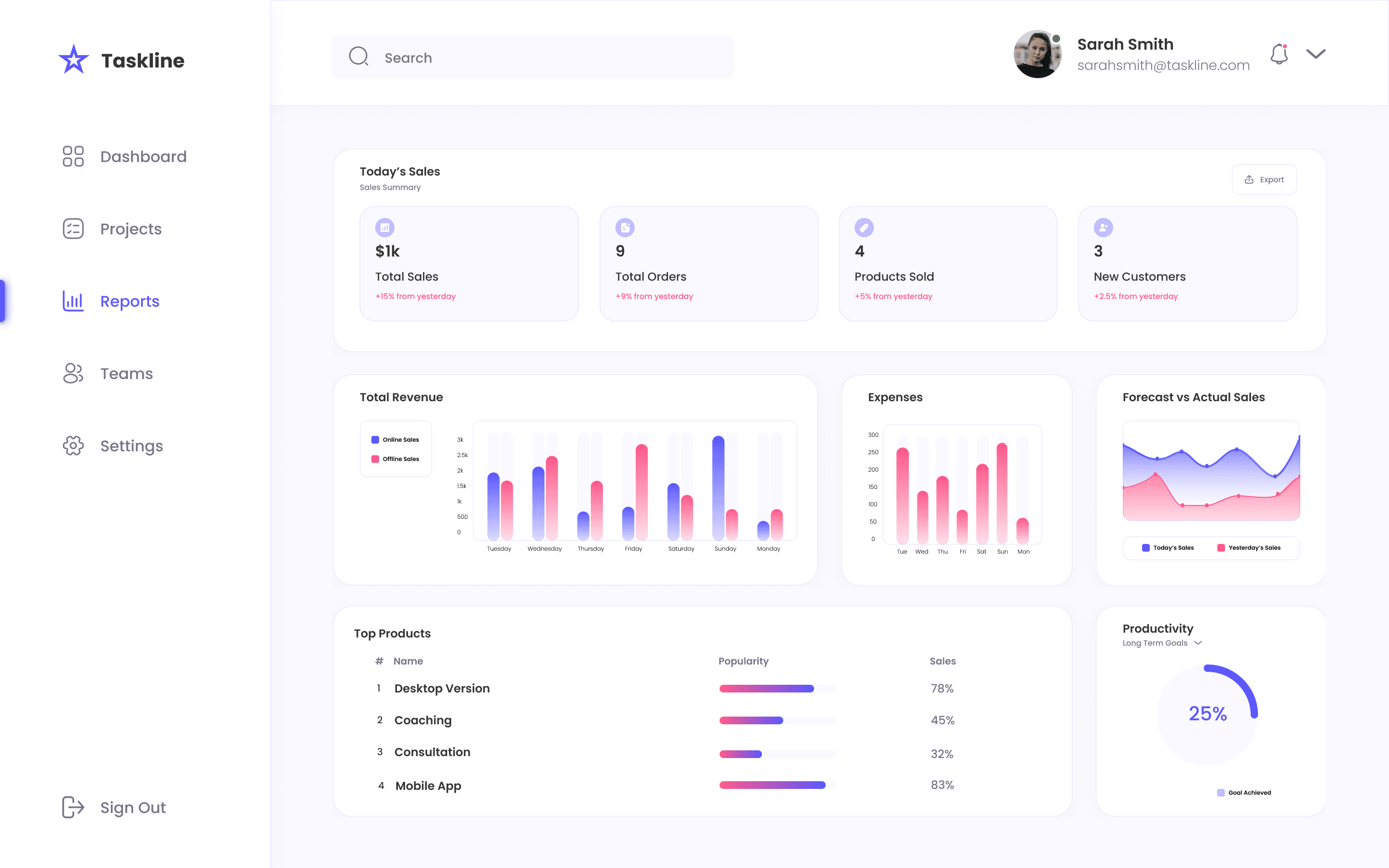Click the notification bell icon
Viewport: 1389px width, 868px height.
pos(1279,54)
